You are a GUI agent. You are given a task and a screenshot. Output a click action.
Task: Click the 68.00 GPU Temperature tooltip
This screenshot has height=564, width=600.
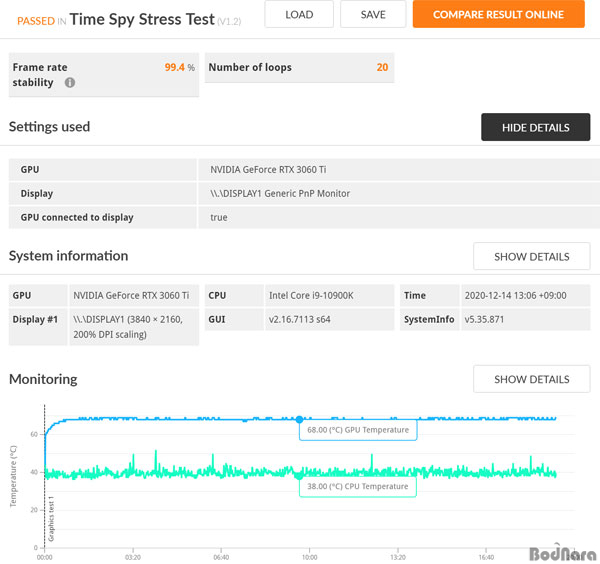click(358, 430)
